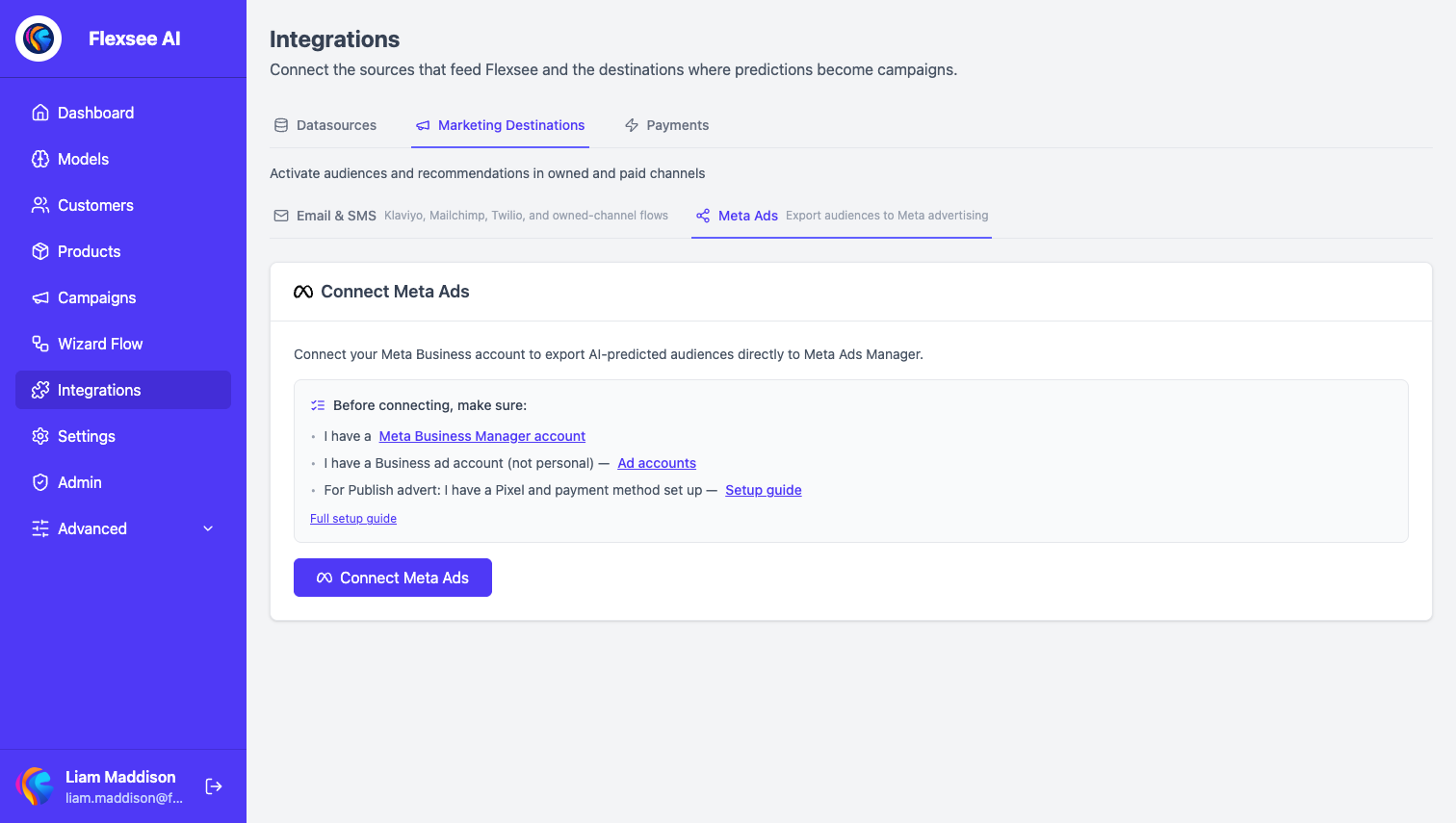Click the Admin shield icon
The image size is (1456, 823).
point(40,482)
